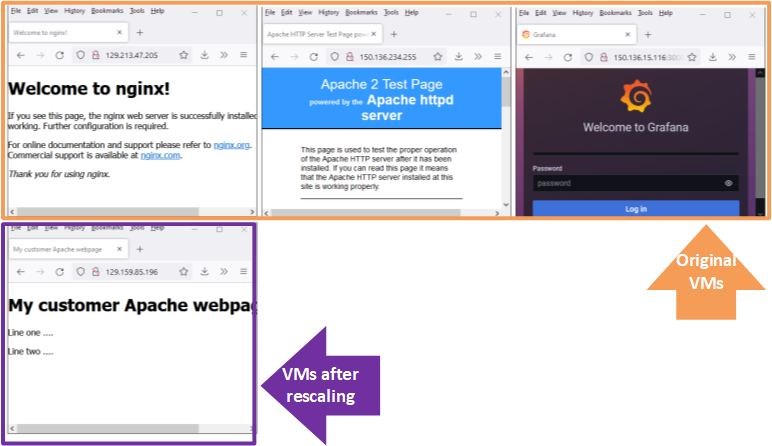The width and height of the screenshot is (772, 446).
Task: Open application menu in nginx window
Action: [x=243, y=55]
